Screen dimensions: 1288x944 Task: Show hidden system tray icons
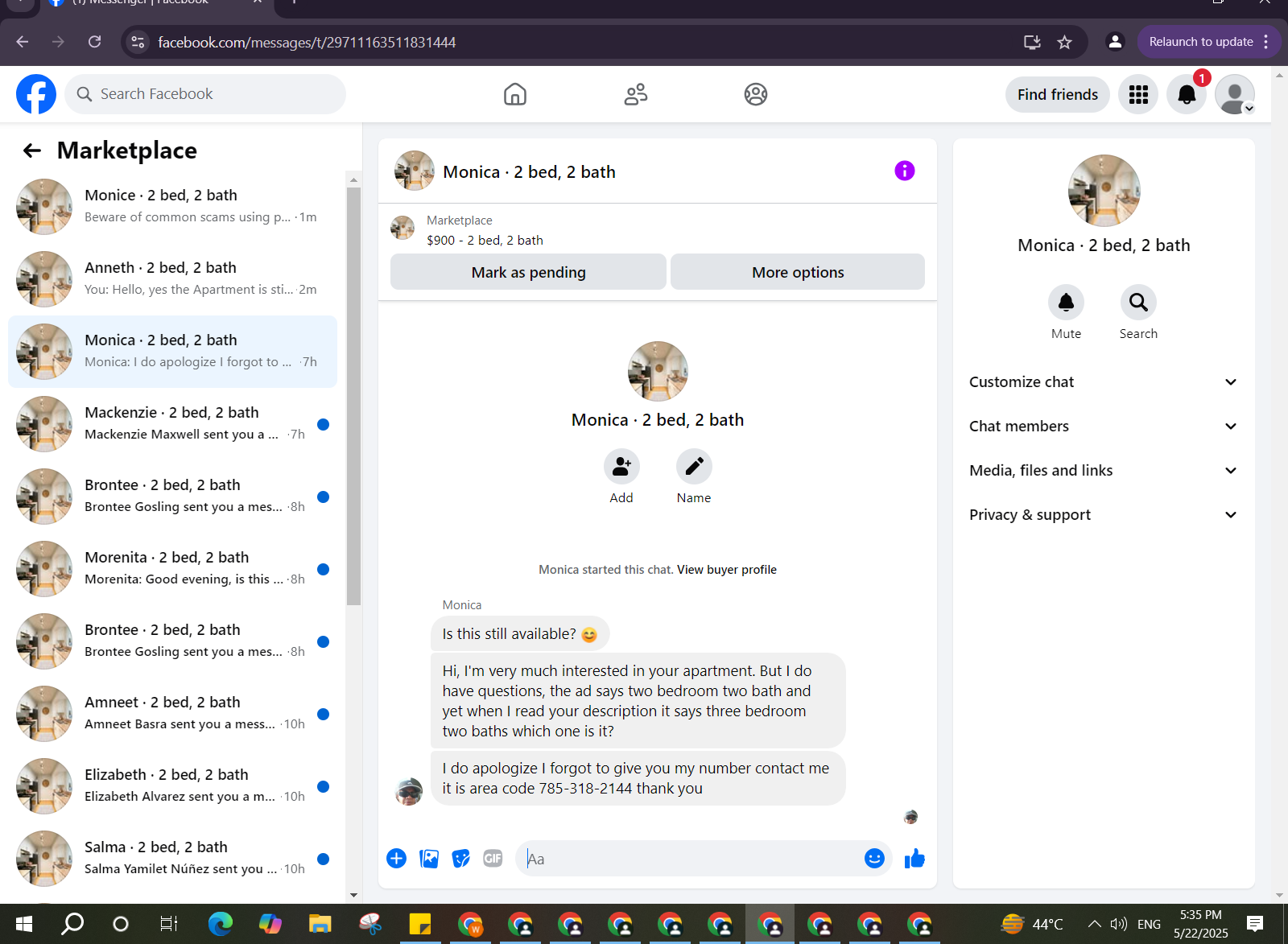point(1094,924)
